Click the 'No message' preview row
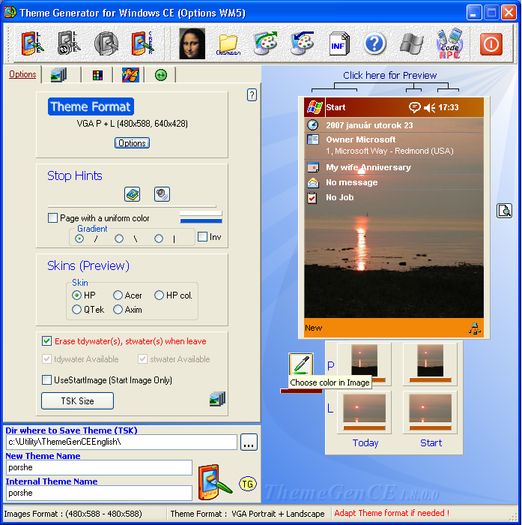Viewport: 522px width, 525px height. click(352, 182)
